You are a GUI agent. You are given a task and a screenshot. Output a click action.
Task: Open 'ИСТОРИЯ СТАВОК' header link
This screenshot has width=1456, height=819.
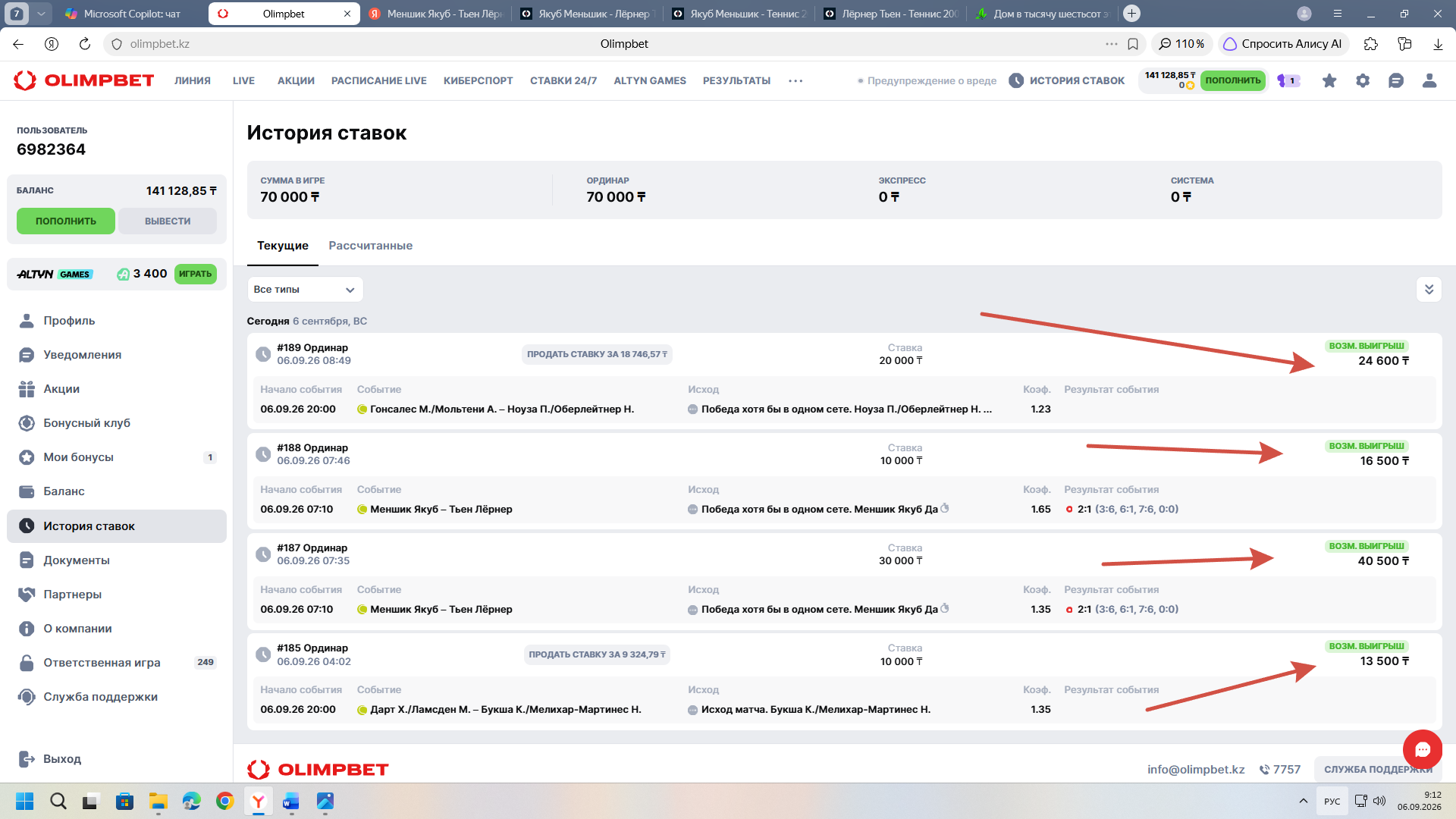(x=1067, y=80)
